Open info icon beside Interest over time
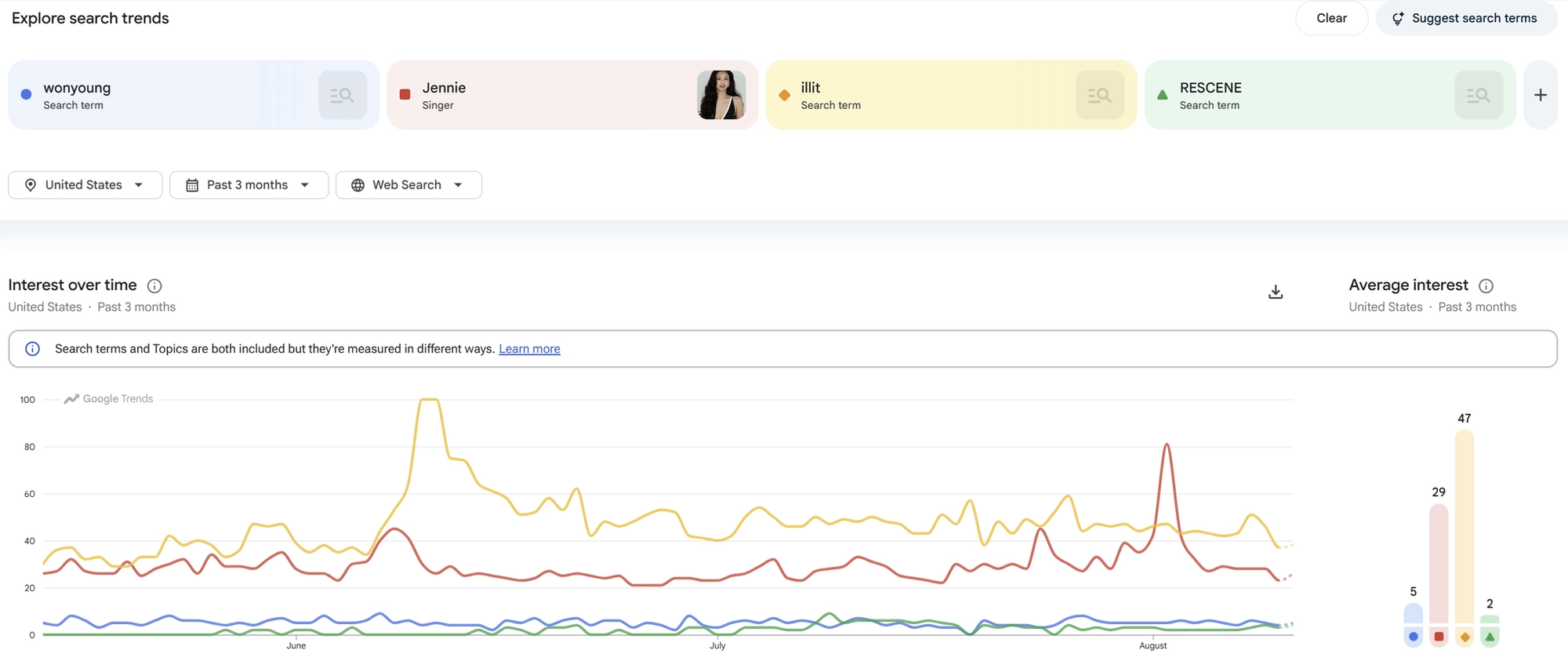This screenshot has height=661, width=1568. (x=154, y=285)
